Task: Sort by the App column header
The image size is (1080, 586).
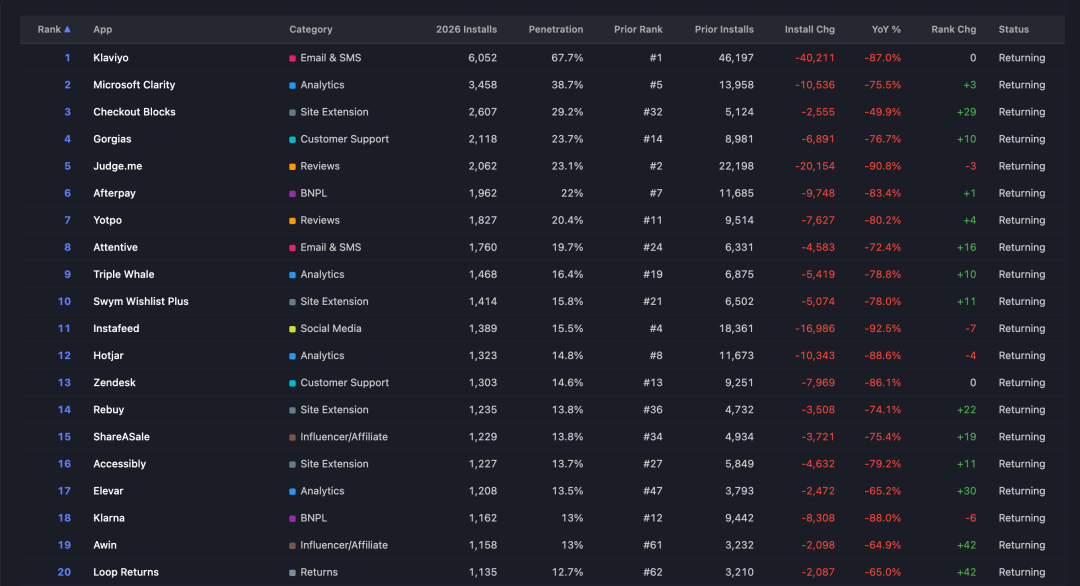Action: 103,30
